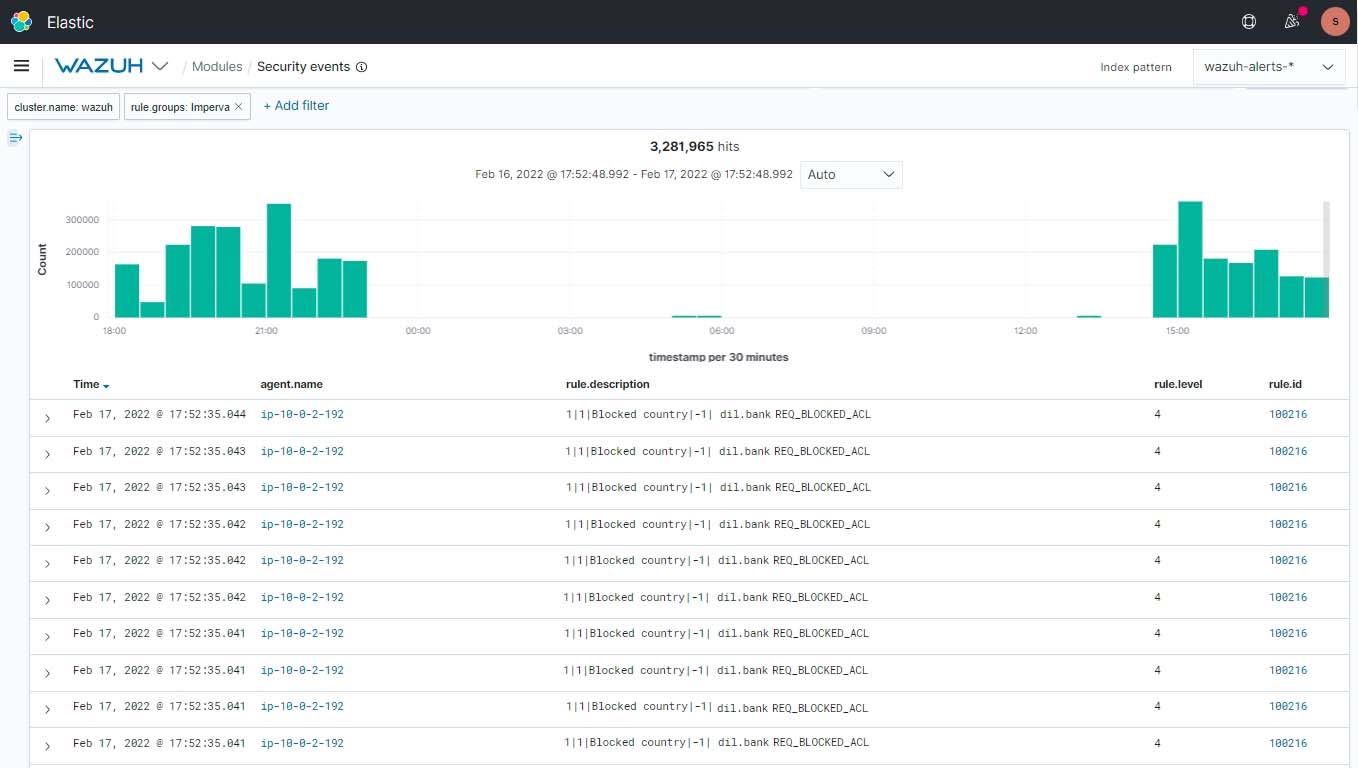Image resolution: width=1358 pixels, height=768 pixels.
Task: Expand the last visible event row
Action: pyautogui.click(x=47, y=746)
